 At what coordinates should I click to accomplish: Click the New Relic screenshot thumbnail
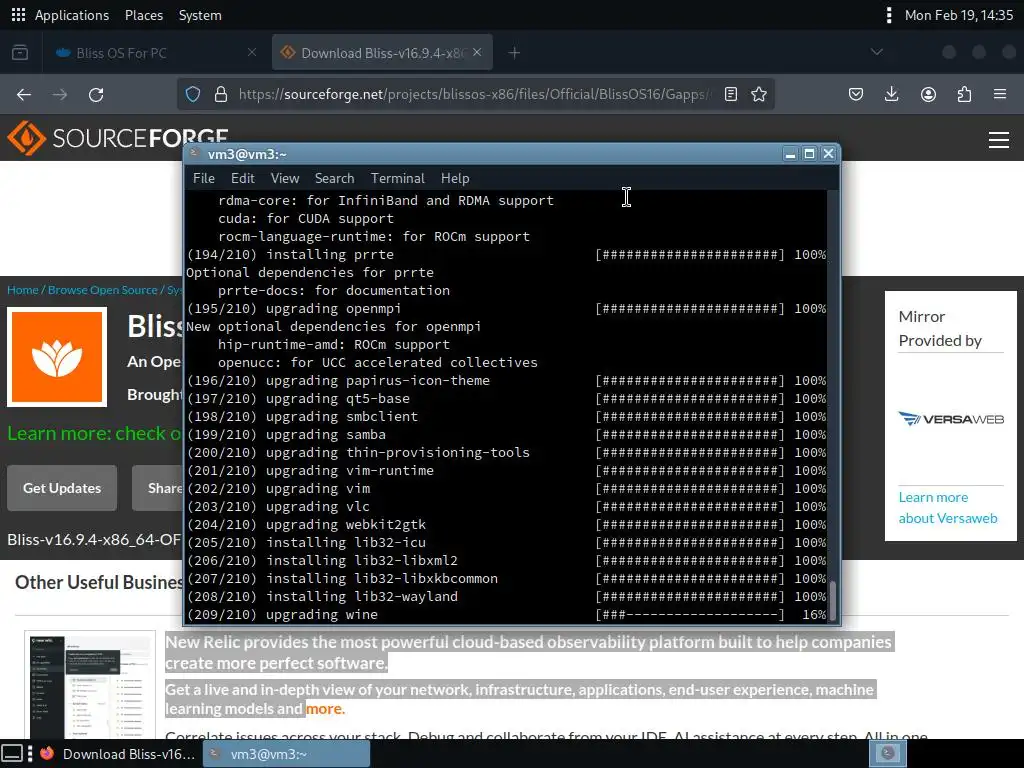click(x=90, y=684)
